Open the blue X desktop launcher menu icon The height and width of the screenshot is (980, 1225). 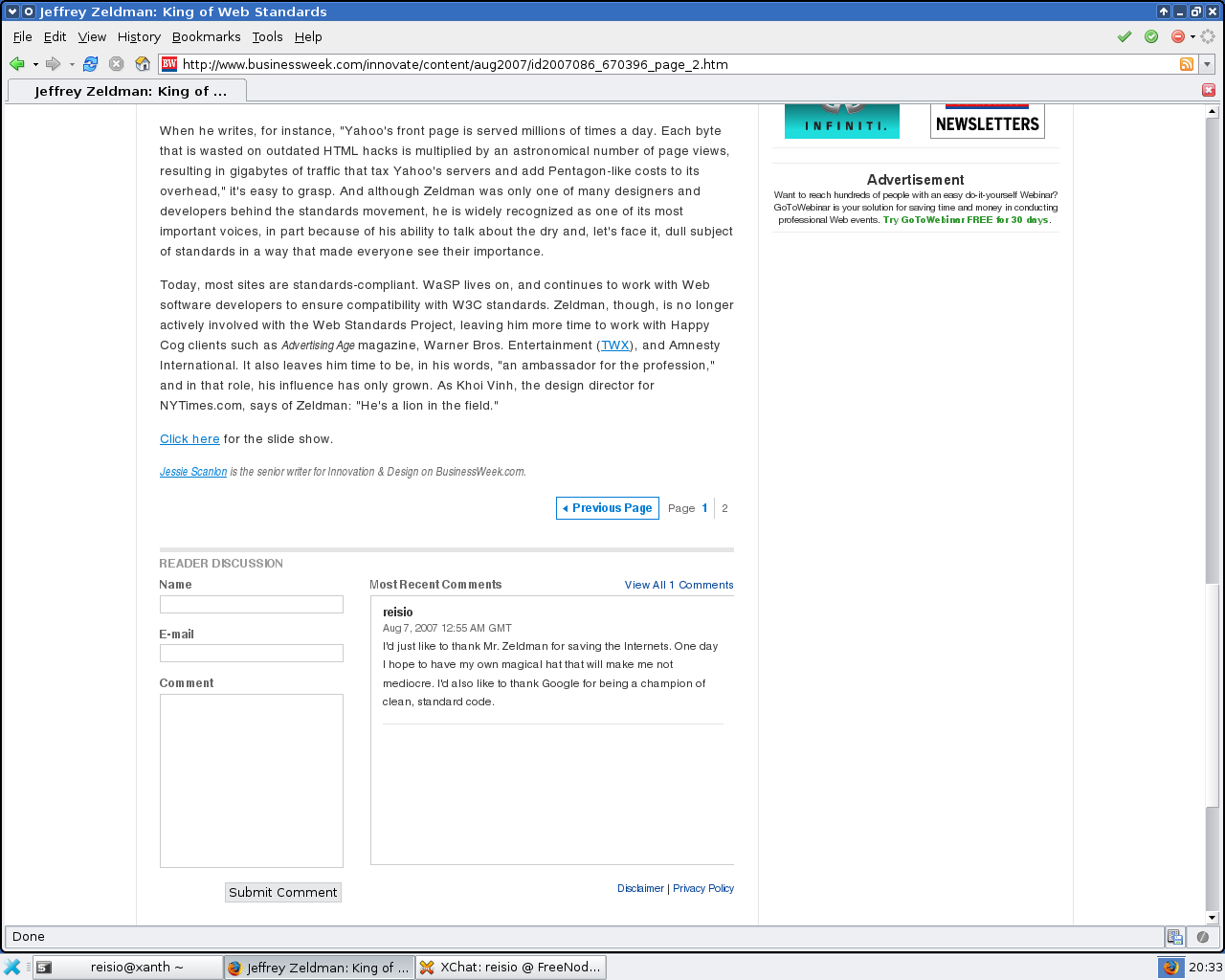point(12,968)
